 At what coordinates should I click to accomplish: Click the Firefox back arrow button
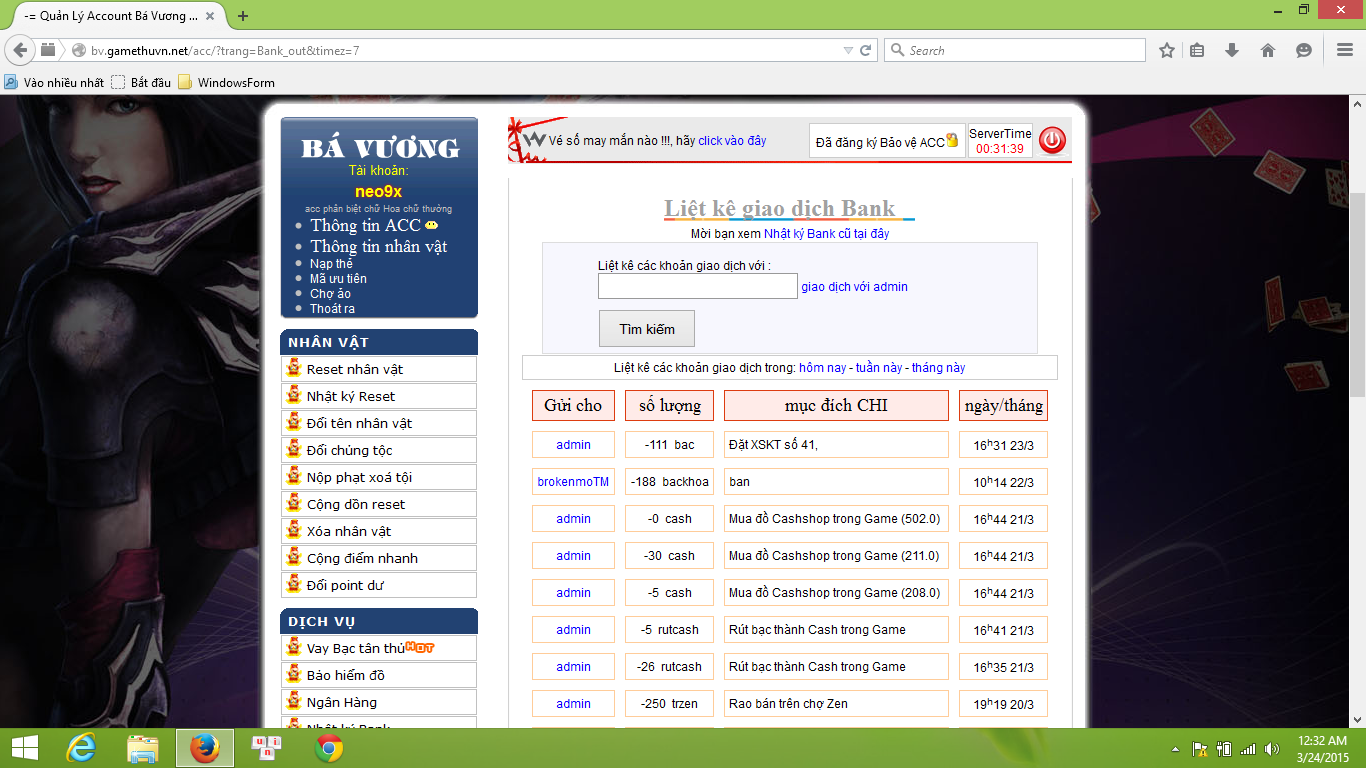(x=21, y=50)
